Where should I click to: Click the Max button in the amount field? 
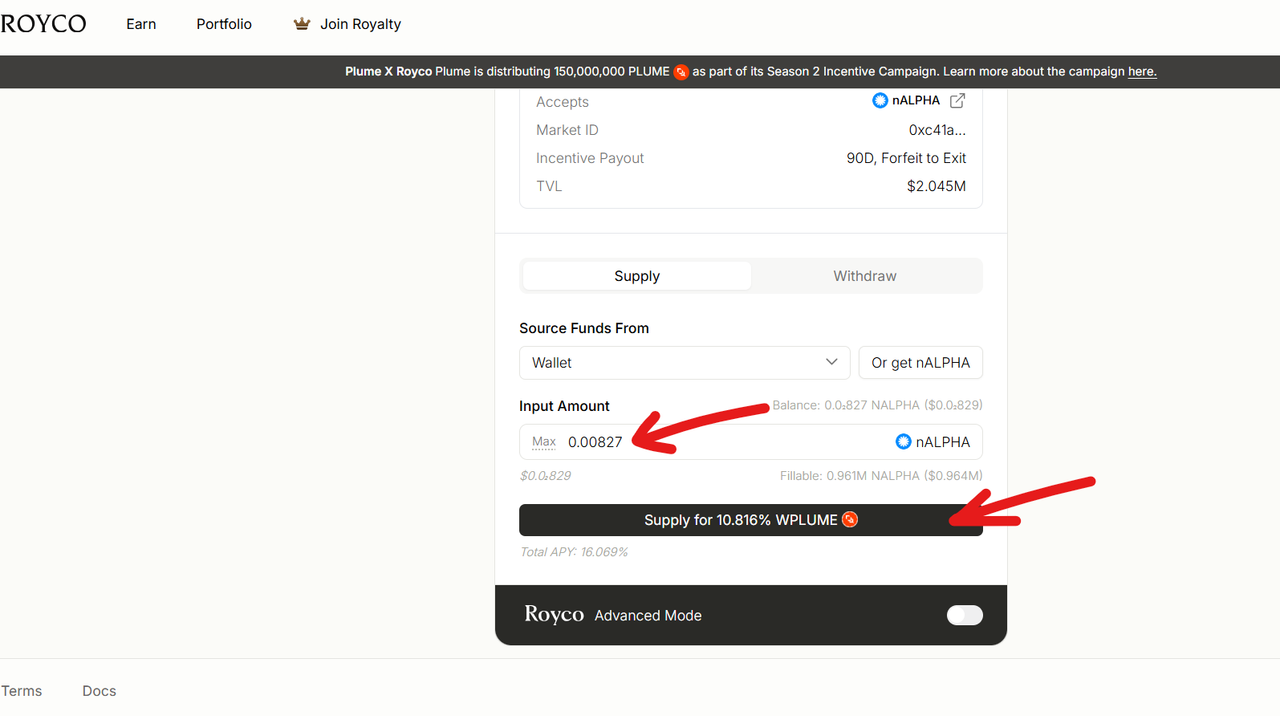coord(544,442)
